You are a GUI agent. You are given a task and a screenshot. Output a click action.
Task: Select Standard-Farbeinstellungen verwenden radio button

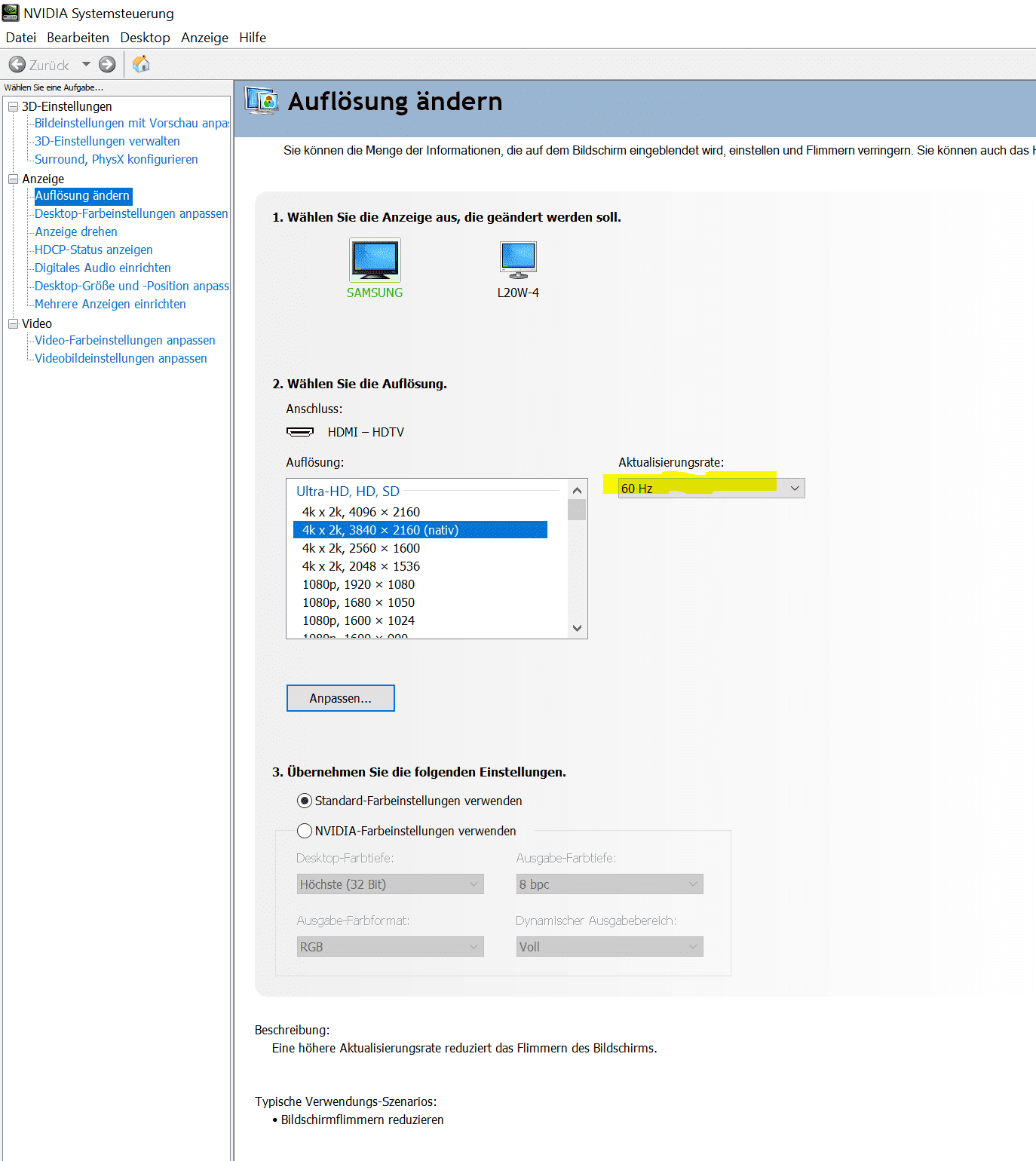(305, 801)
